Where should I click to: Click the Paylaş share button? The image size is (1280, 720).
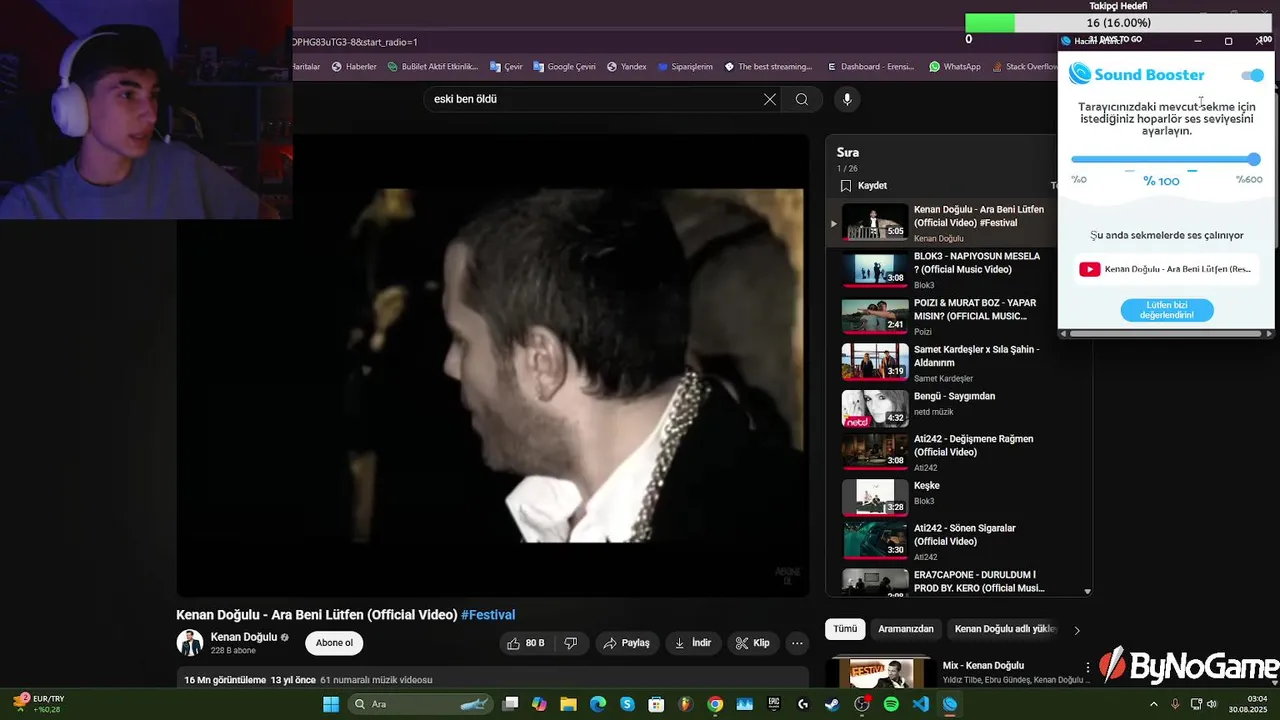click(x=626, y=643)
